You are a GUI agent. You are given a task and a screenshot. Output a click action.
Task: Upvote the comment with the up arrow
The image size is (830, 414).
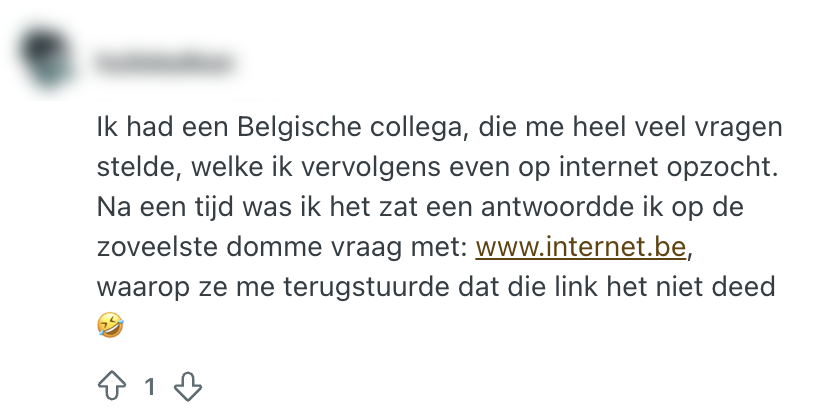click(x=110, y=386)
